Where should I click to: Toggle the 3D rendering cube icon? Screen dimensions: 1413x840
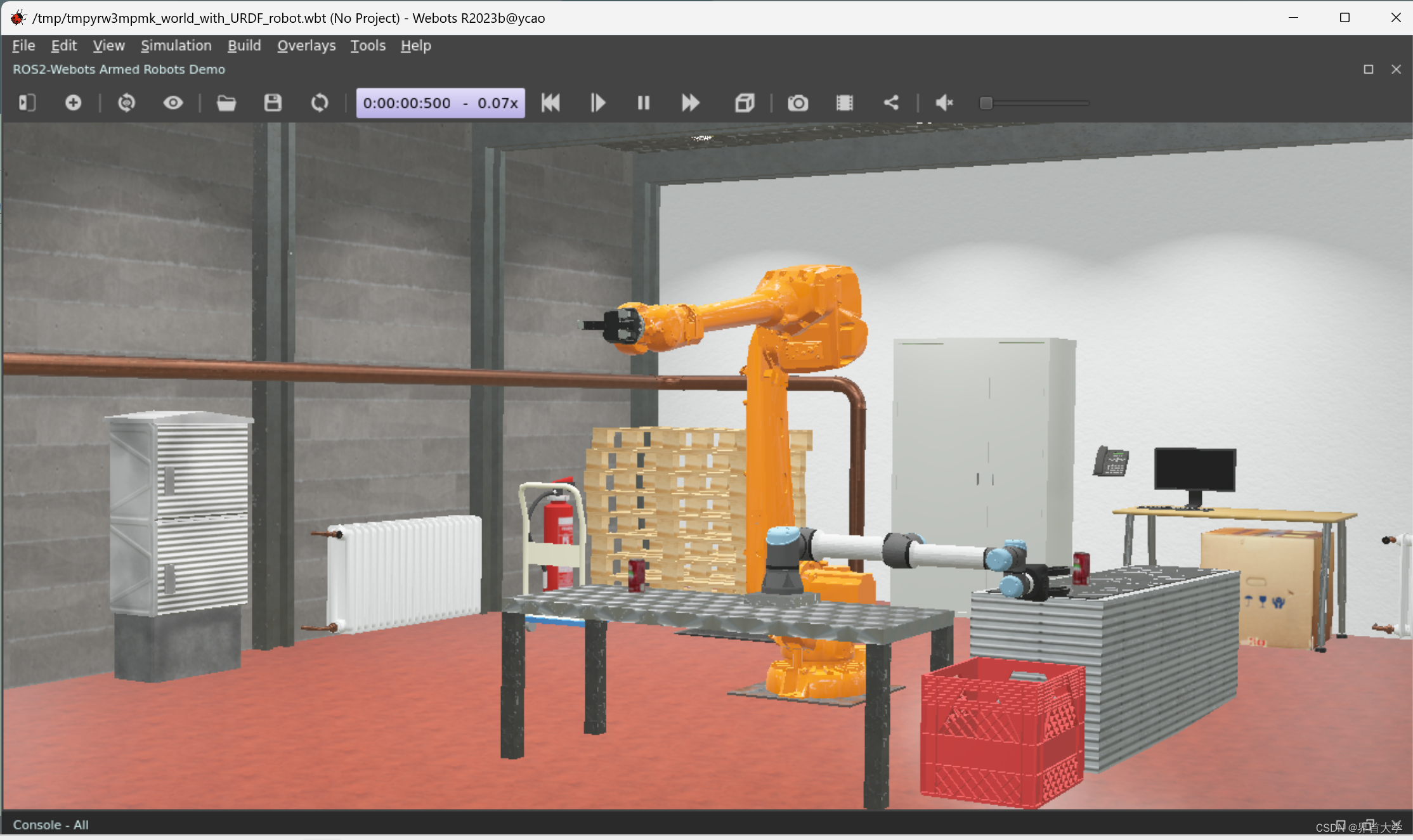tap(745, 103)
